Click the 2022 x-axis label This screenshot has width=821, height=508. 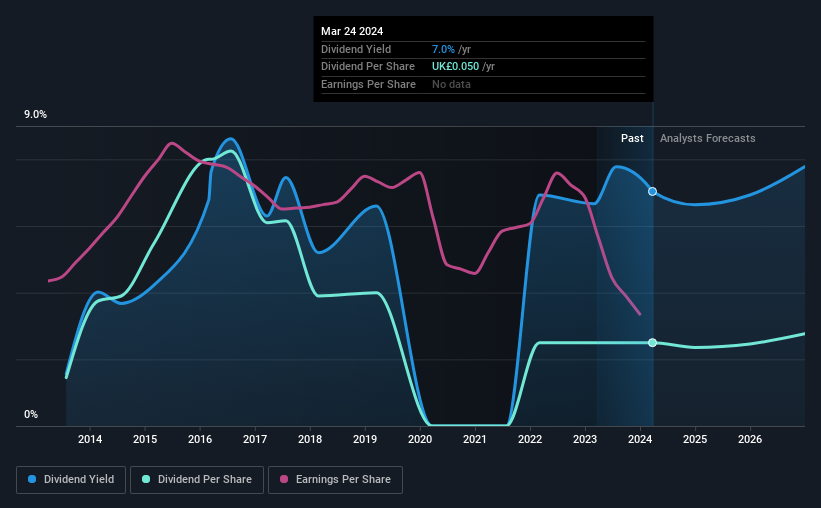point(530,439)
